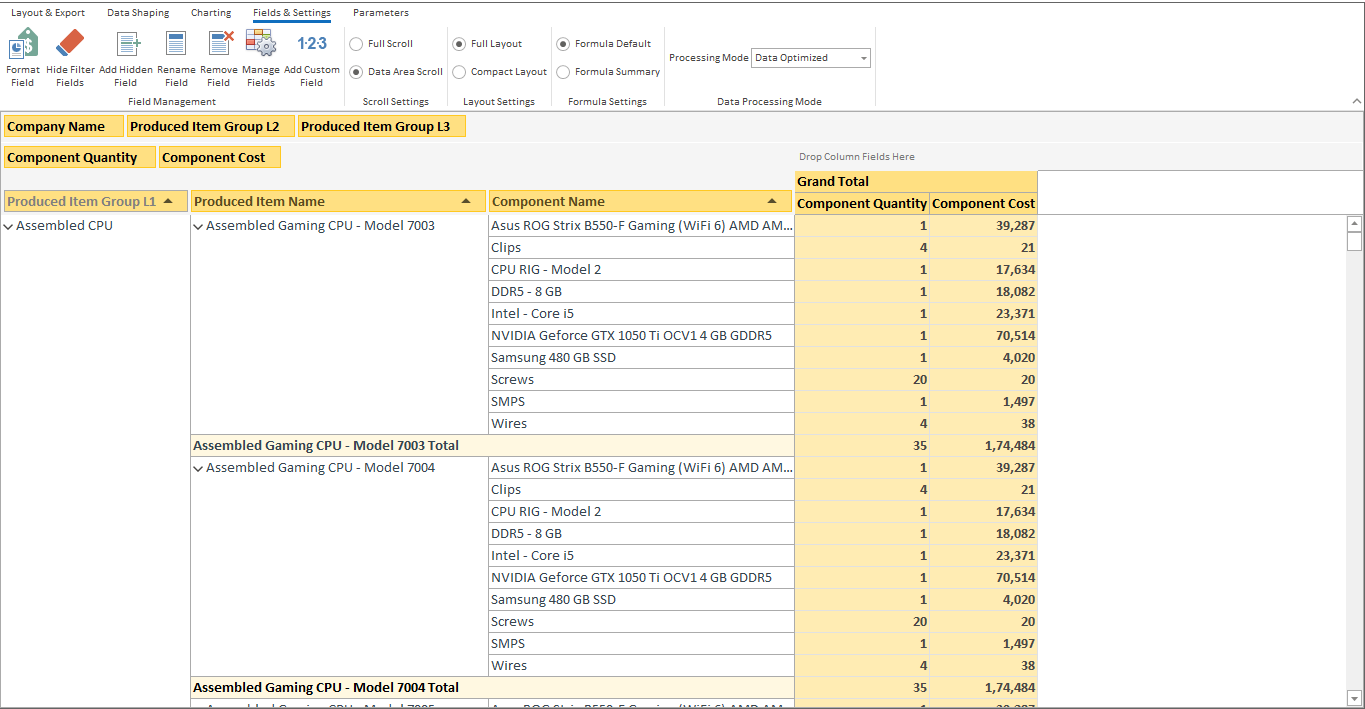Click the Hide Filter Fields eraser icon
1365x709 pixels.
(x=70, y=45)
